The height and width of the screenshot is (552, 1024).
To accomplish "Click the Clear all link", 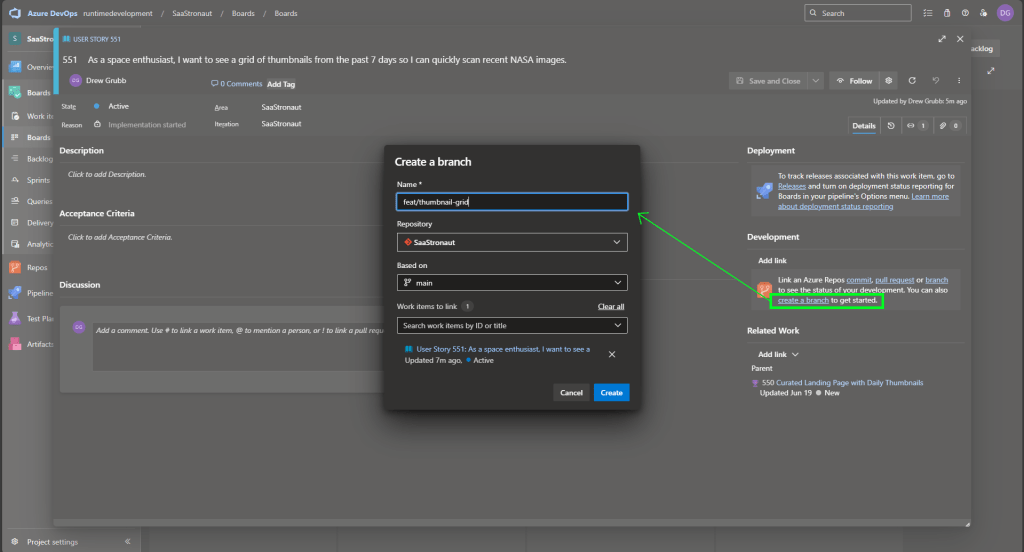I will coord(611,306).
